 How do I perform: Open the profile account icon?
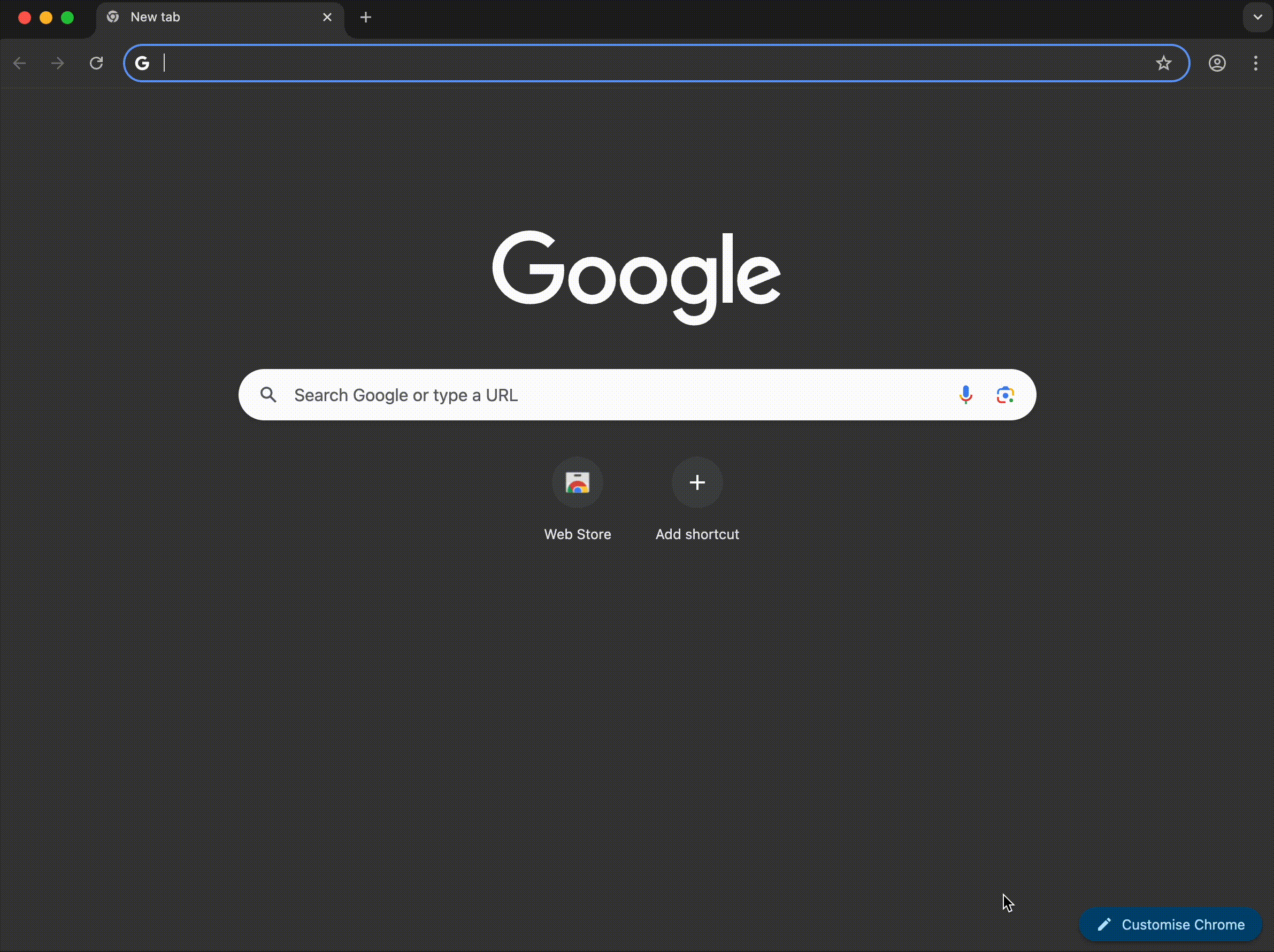point(1216,63)
